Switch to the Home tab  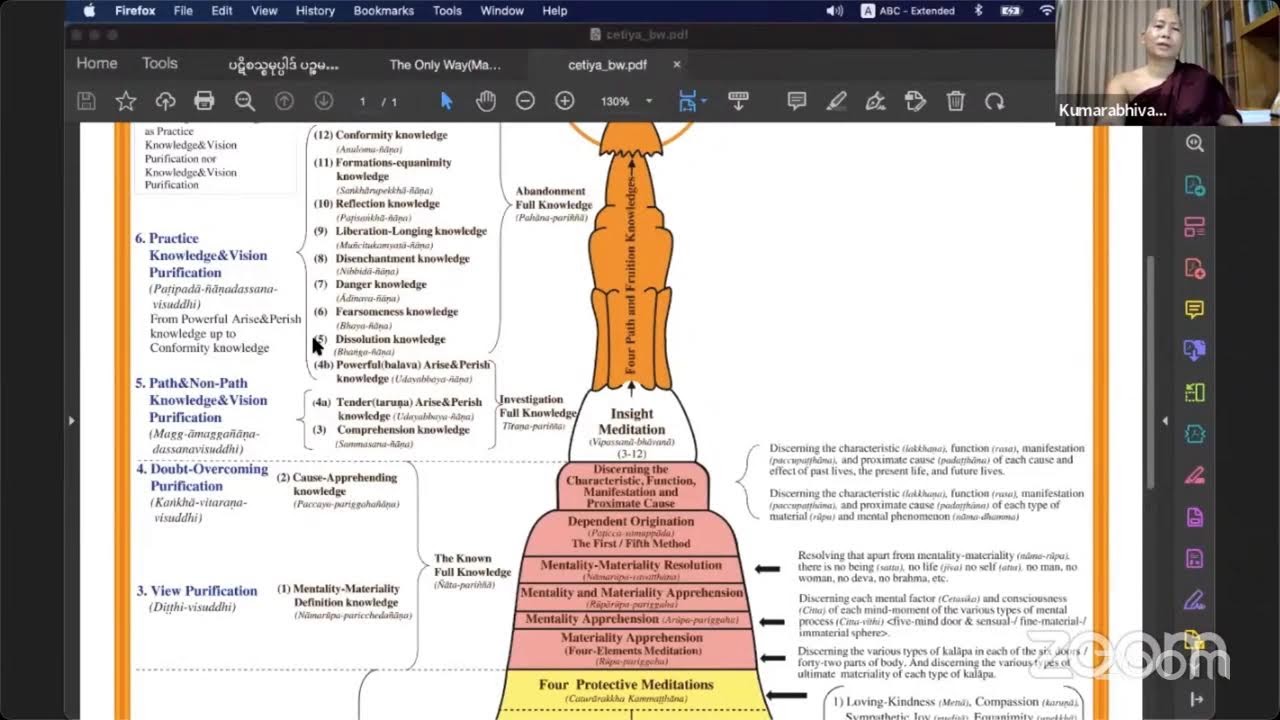click(x=97, y=63)
